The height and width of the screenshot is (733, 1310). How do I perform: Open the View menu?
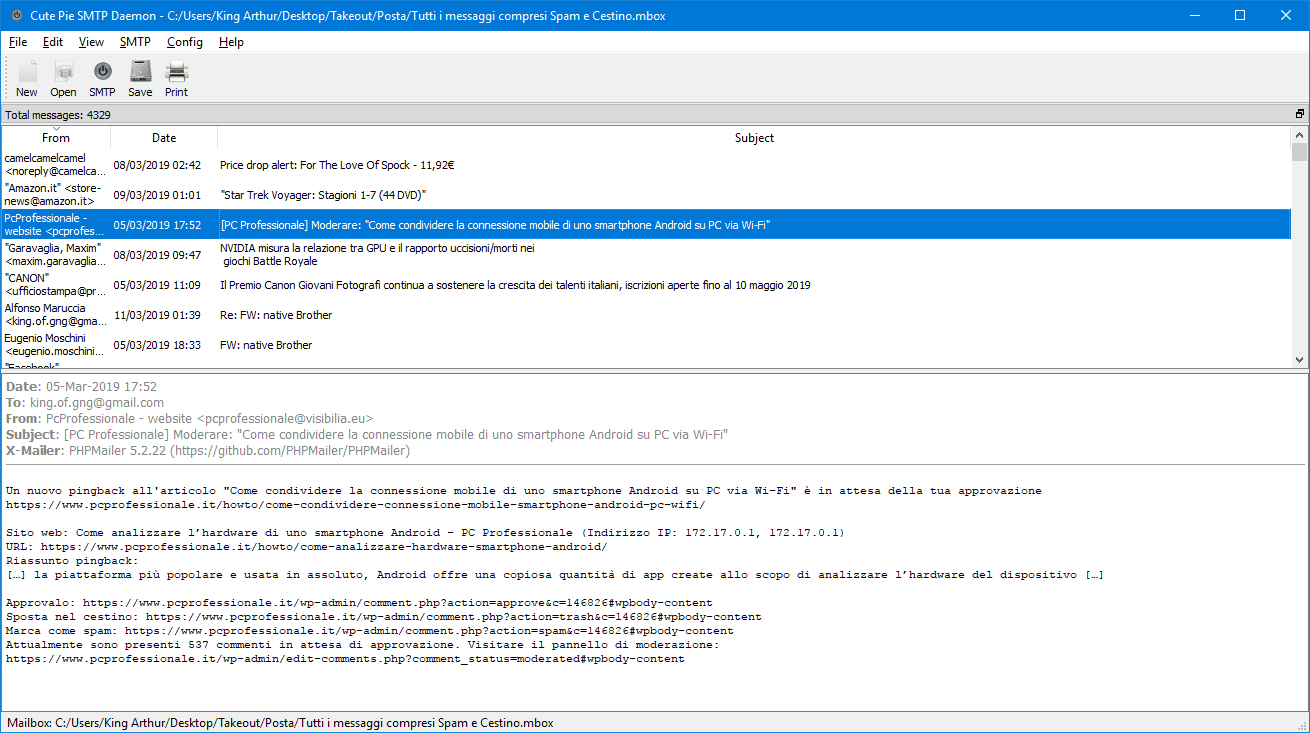pyautogui.click(x=91, y=42)
